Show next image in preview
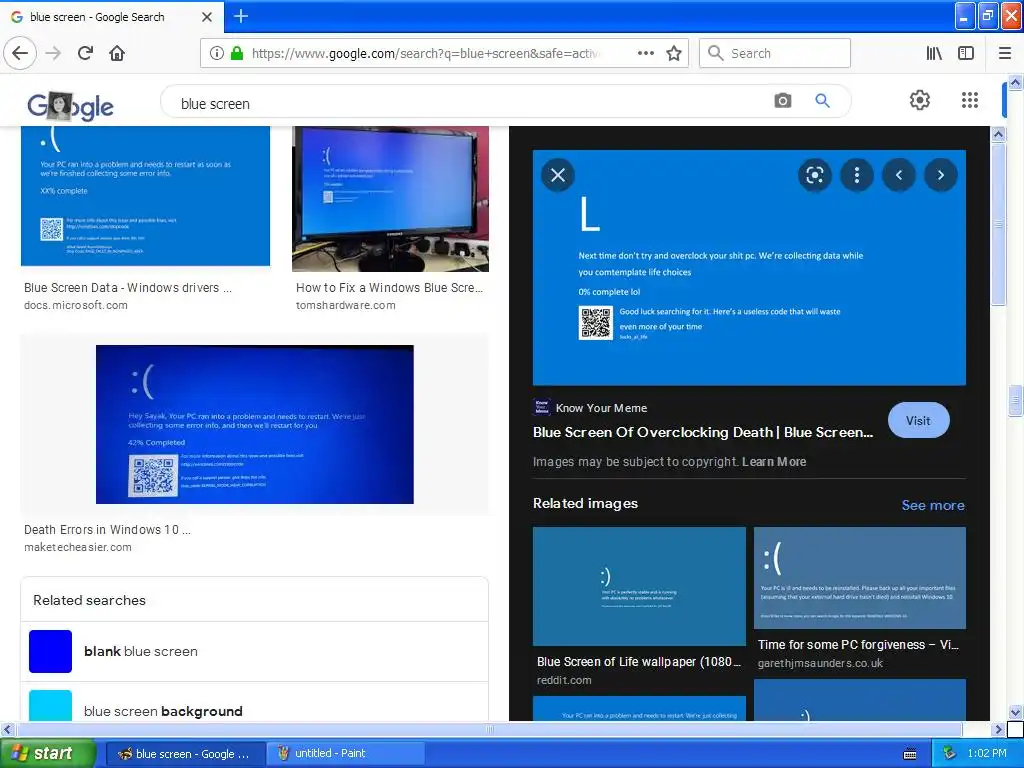1024x768 pixels. pyautogui.click(x=940, y=175)
